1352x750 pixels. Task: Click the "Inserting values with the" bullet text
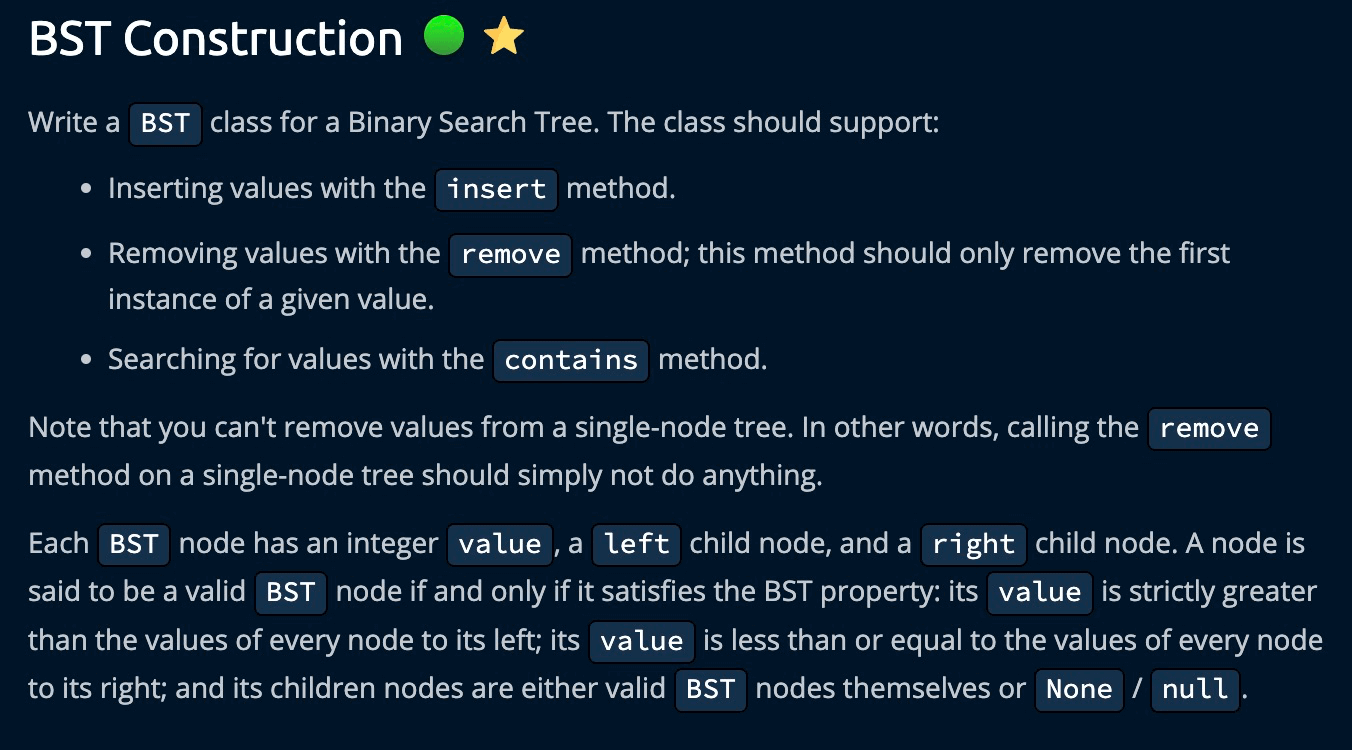[267, 189]
